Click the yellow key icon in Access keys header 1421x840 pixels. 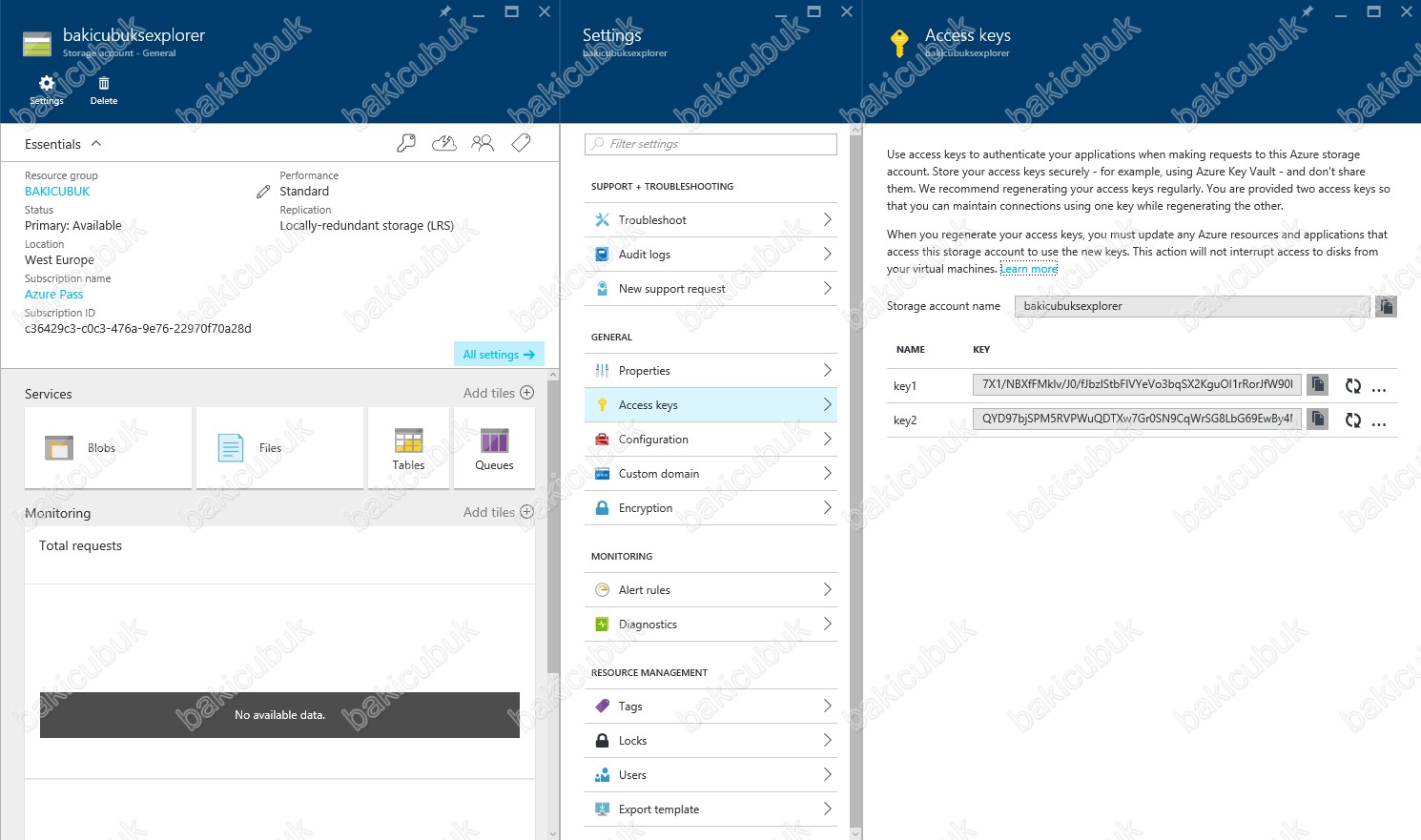coord(898,43)
